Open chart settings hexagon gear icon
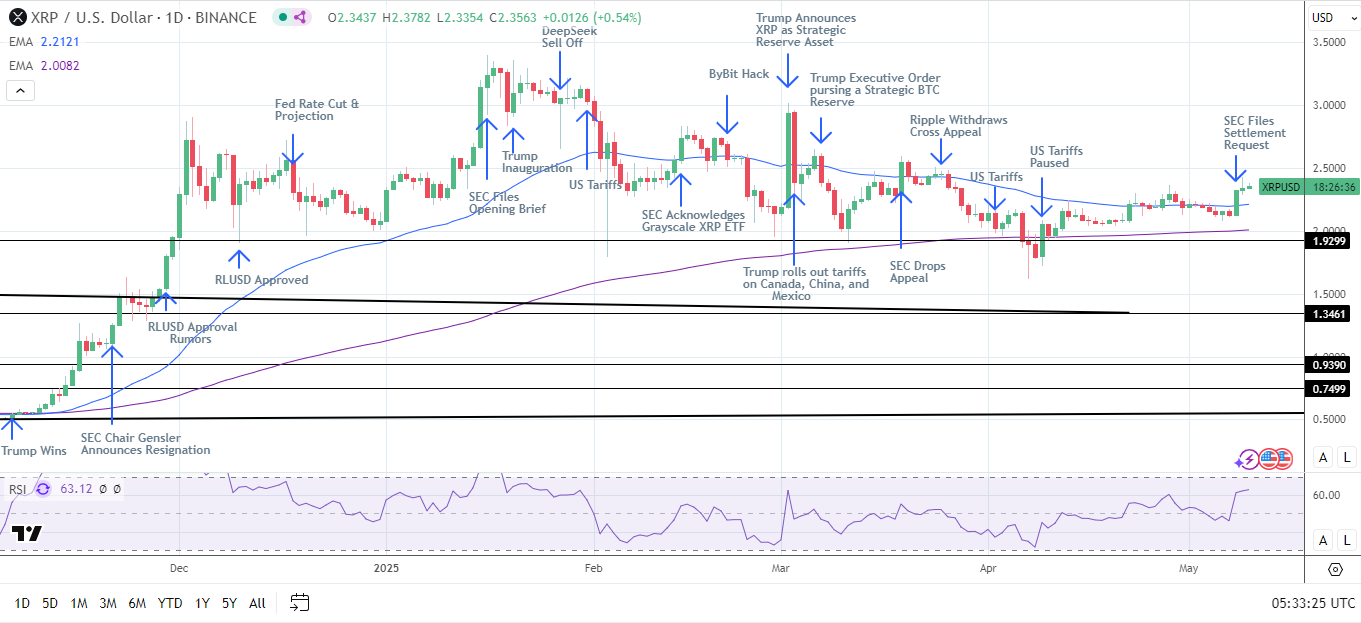The width and height of the screenshot is (1361, 623). coord(1335,569)
